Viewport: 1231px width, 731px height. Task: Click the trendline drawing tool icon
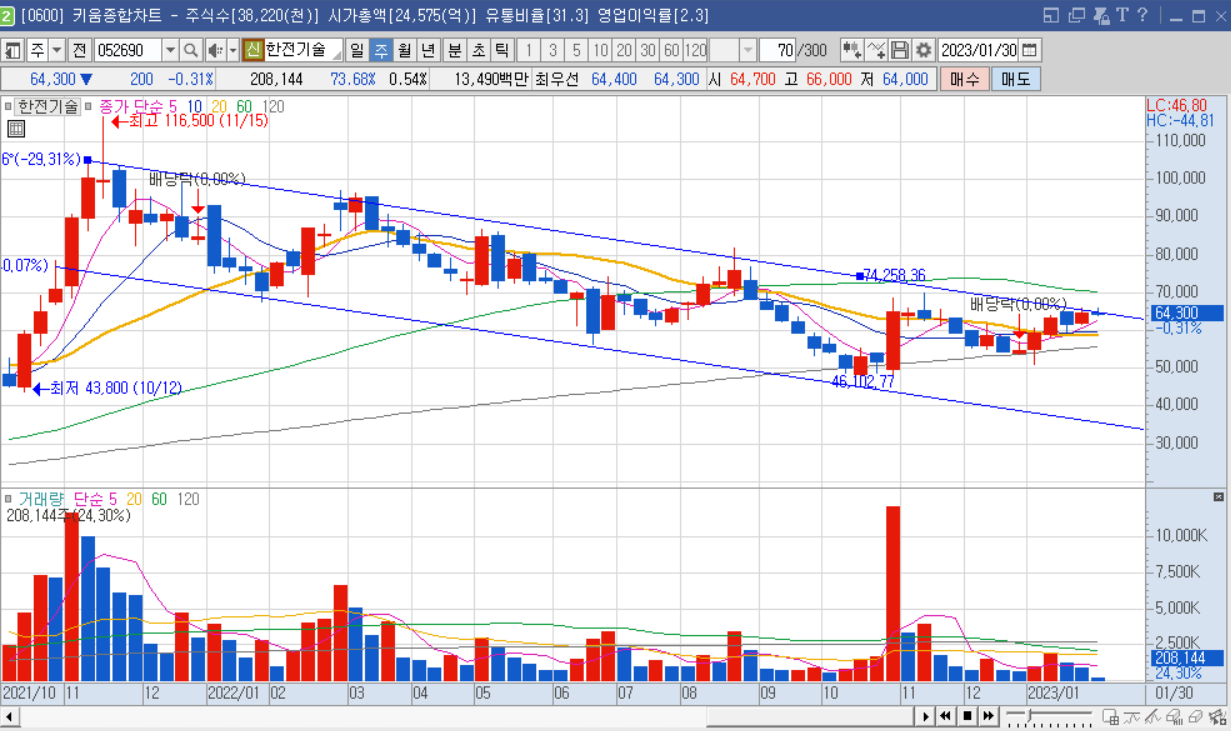[1153, 716]
